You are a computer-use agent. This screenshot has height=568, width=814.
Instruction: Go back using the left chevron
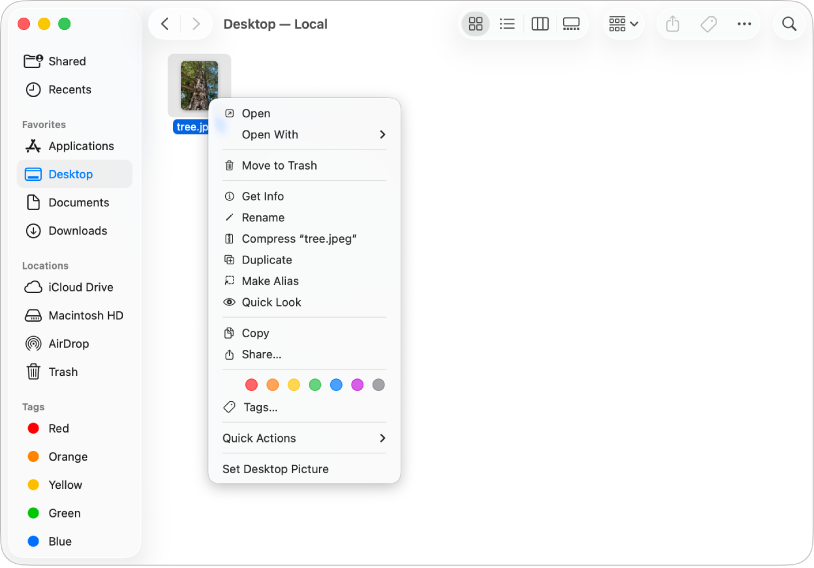tap(165, 24)
